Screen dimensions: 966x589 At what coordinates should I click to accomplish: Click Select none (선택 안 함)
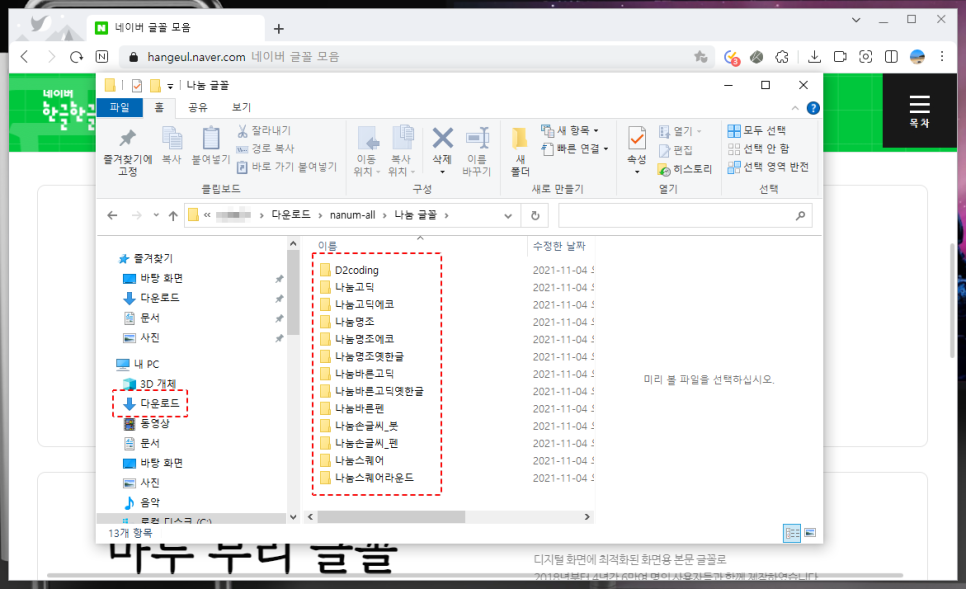pyautogui.click(x=758, y=148)
